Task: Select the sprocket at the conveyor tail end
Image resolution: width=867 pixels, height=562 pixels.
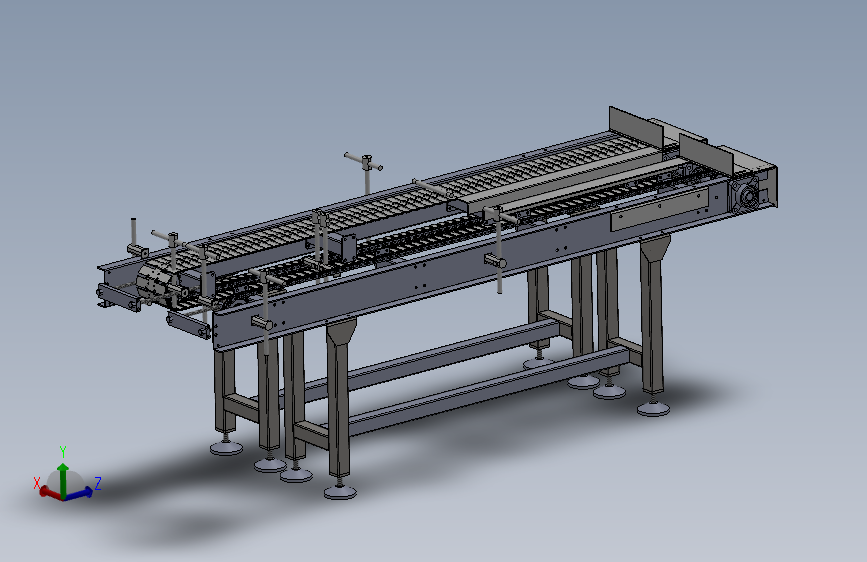Action: click(155, 283)
